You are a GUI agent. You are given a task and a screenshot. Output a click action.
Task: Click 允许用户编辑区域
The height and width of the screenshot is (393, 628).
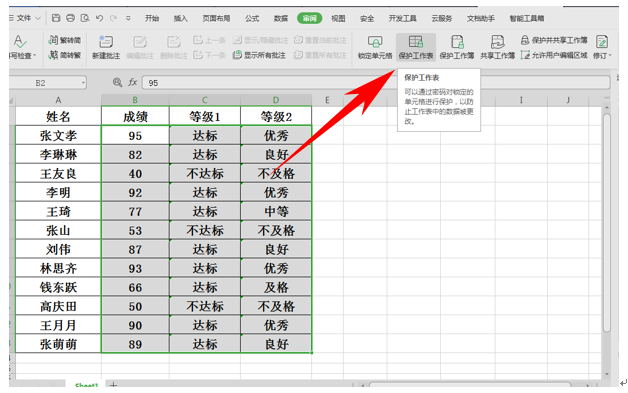pyautogui.click(x=554, y=55)
